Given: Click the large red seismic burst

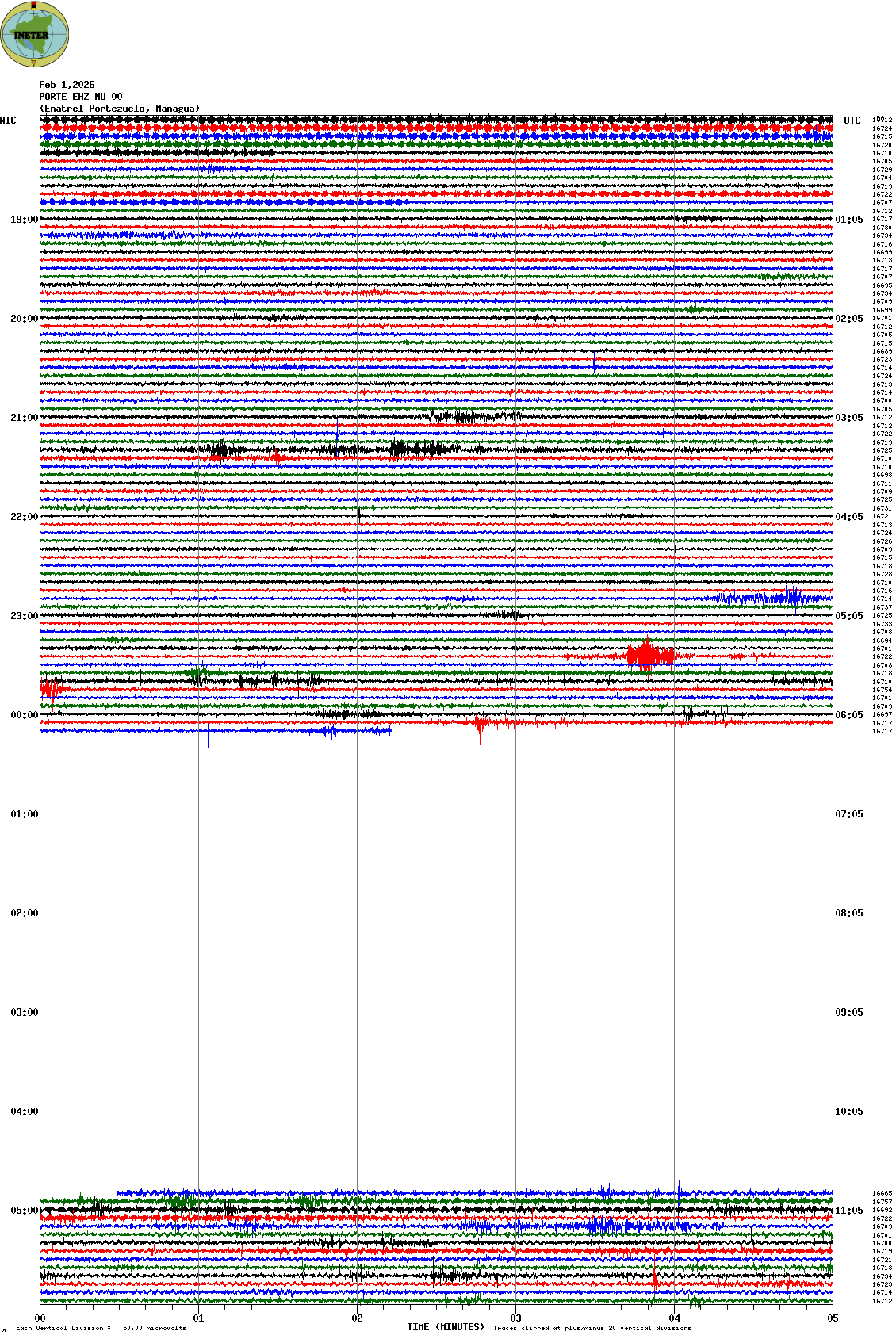Looking at the screenshot, I should click(649, 655).
